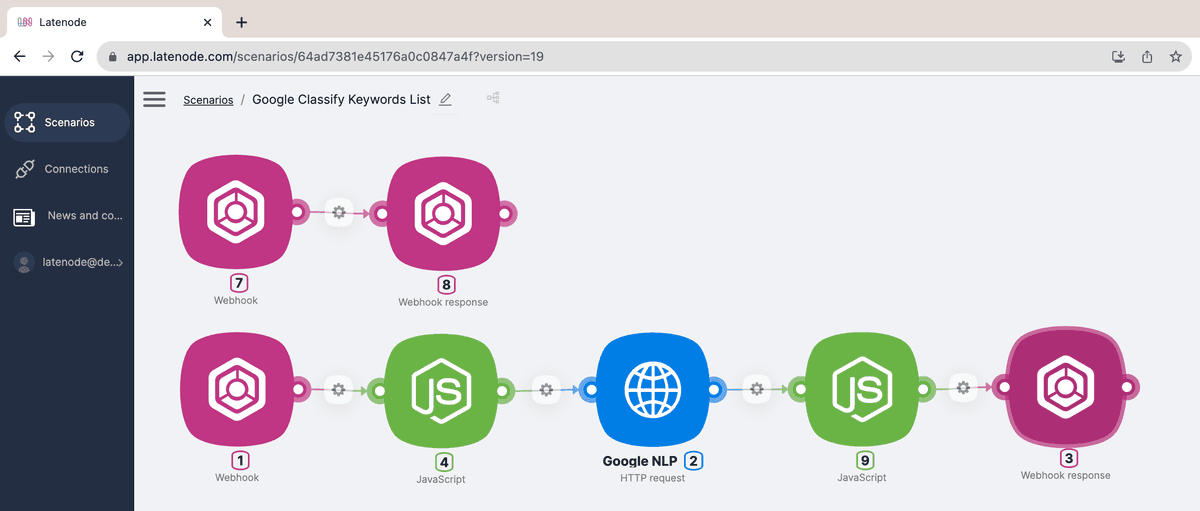Go to Scenarios in the sidebar

tap(67, 122)
